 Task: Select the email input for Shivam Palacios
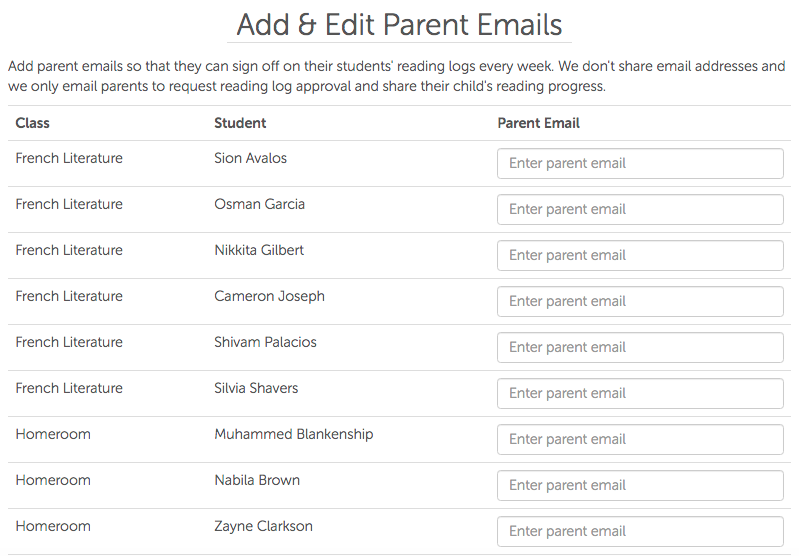(x=640, y=347)
